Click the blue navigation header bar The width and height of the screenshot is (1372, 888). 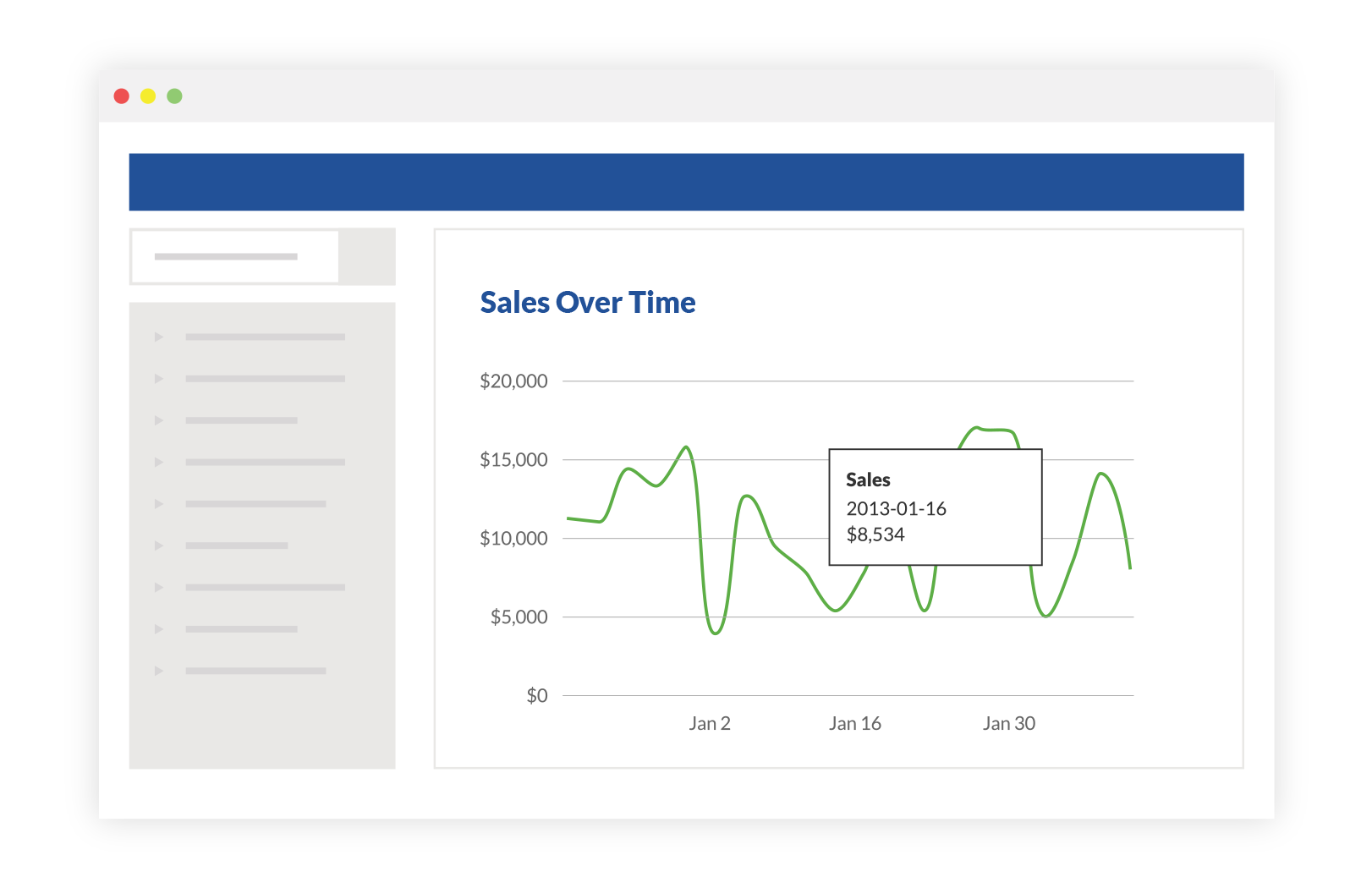coord(685,180)
